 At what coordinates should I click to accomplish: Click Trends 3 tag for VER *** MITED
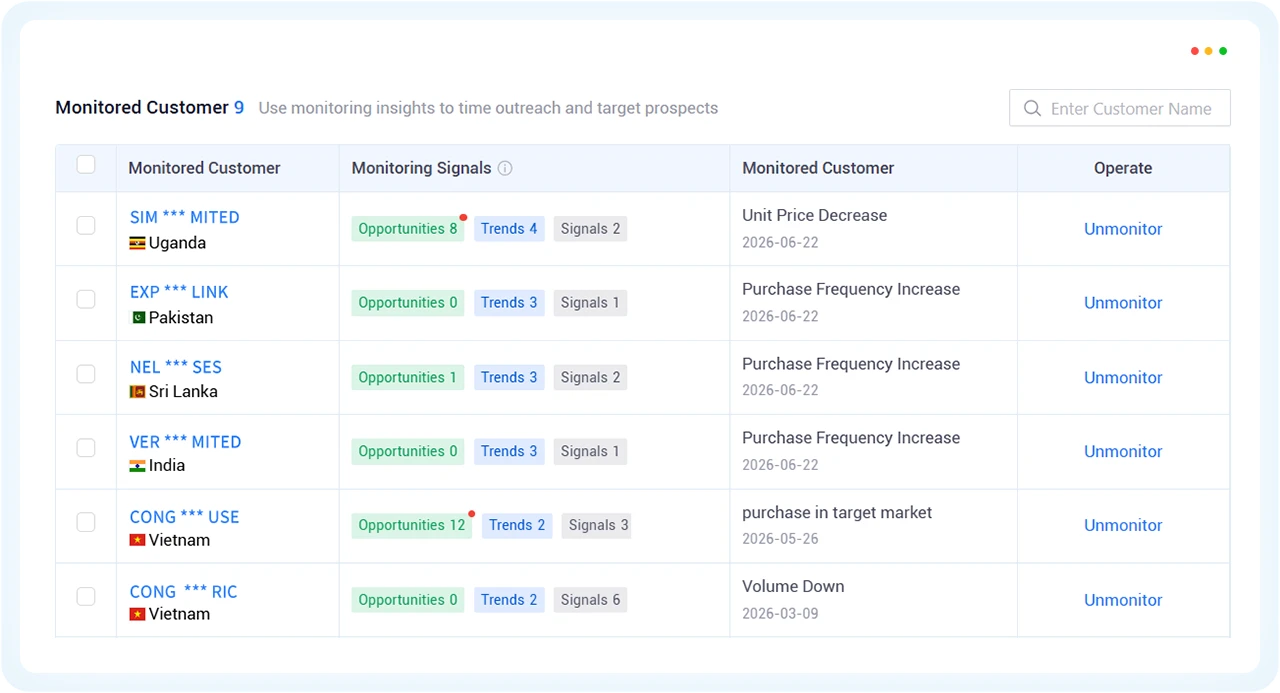[x=509, y=452]
